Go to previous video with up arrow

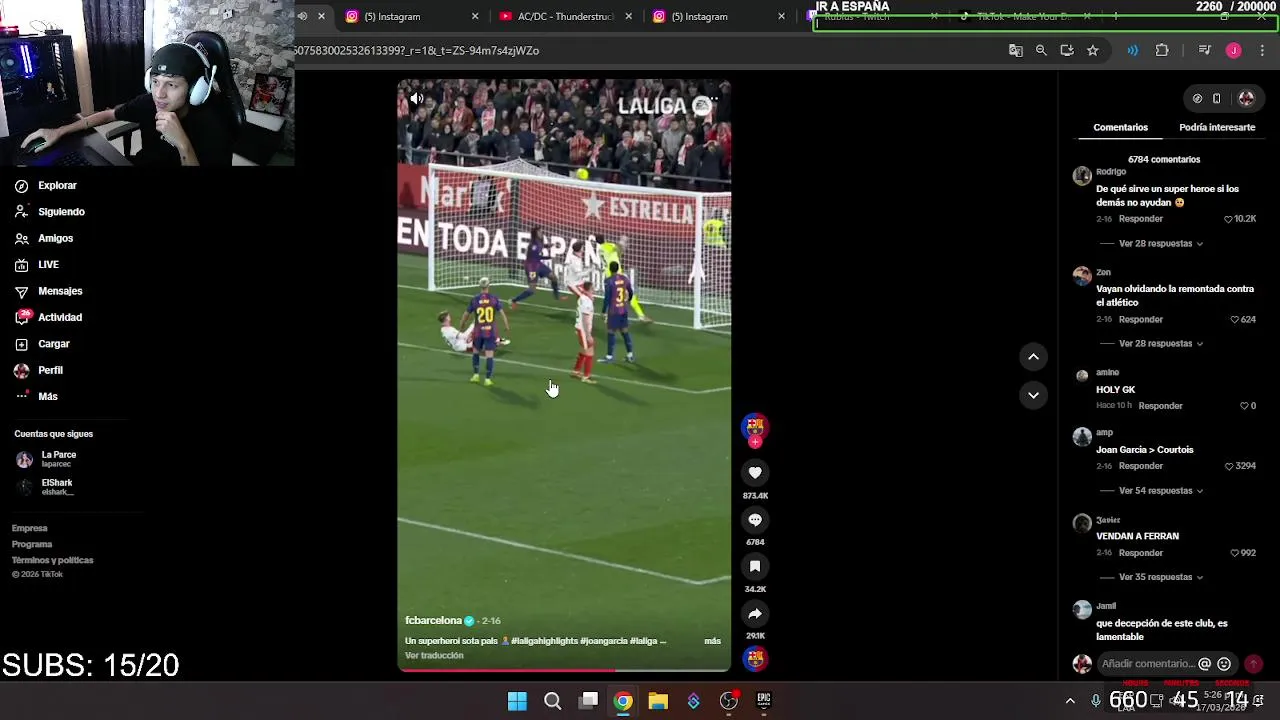[x=1033, y=356]
